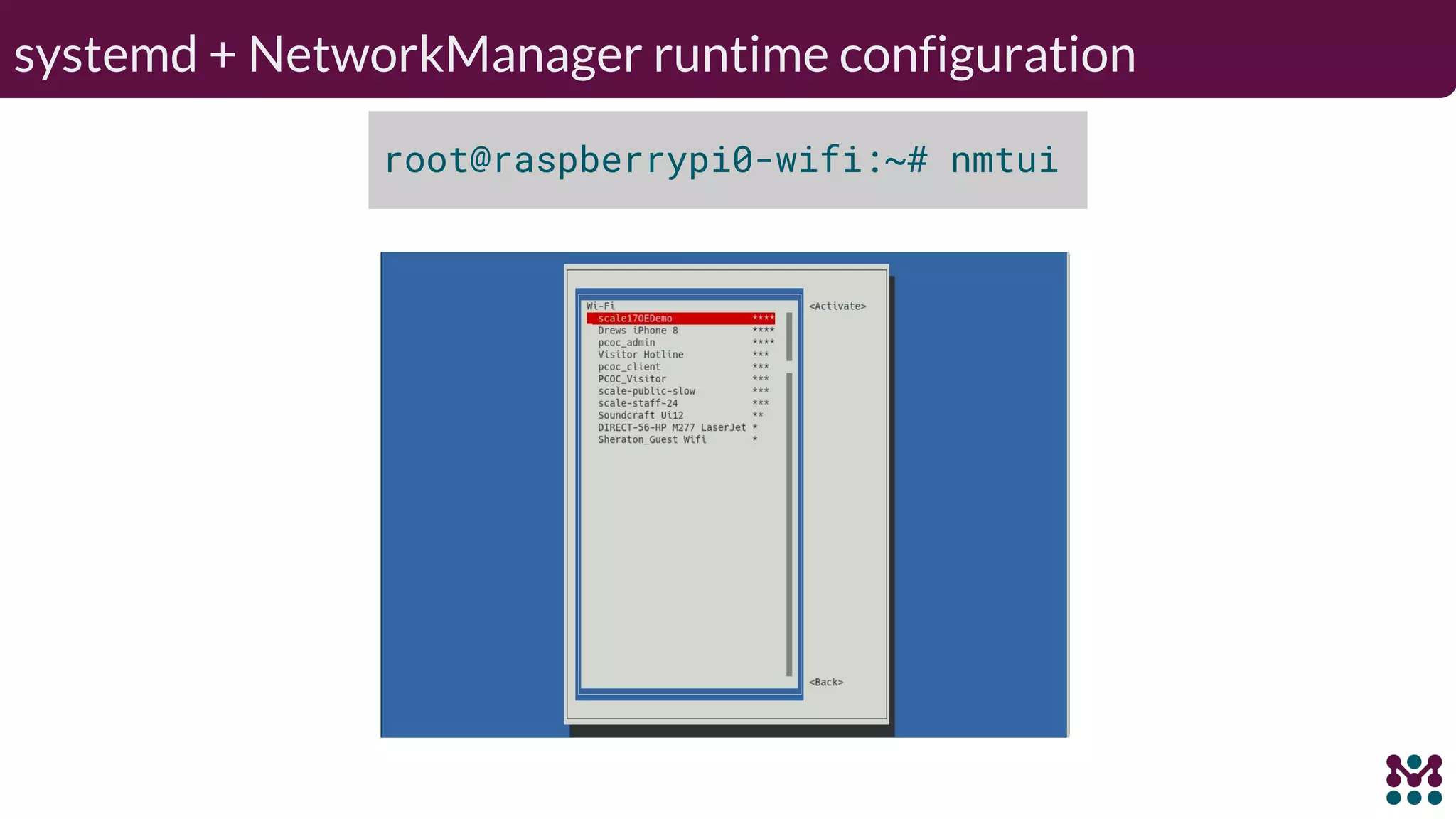This screenshot has width=1456, height=819.
Task: Click the Back button
Action: (x=826, y=682)
